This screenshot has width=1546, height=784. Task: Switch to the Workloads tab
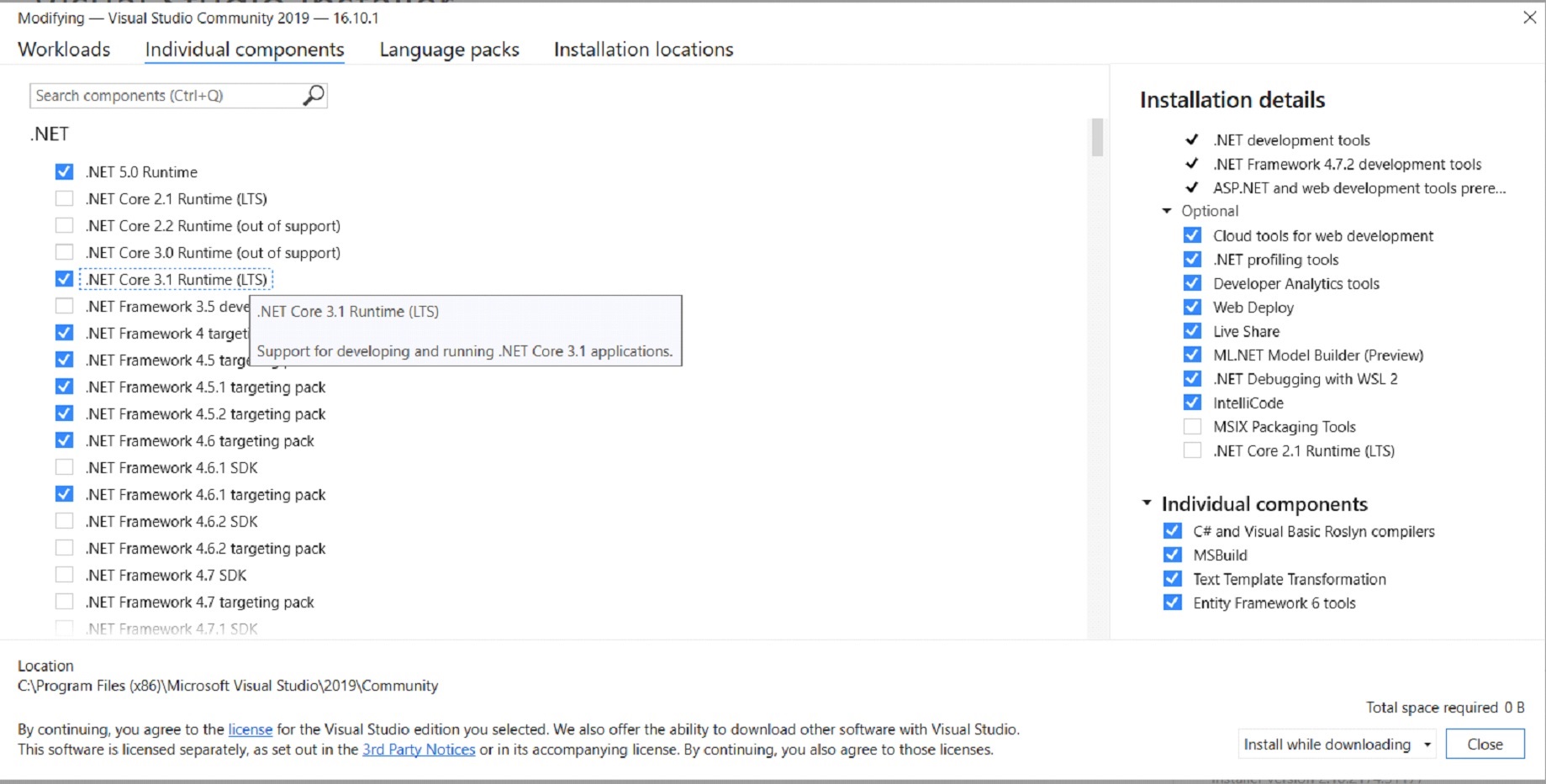coord(64,50)
